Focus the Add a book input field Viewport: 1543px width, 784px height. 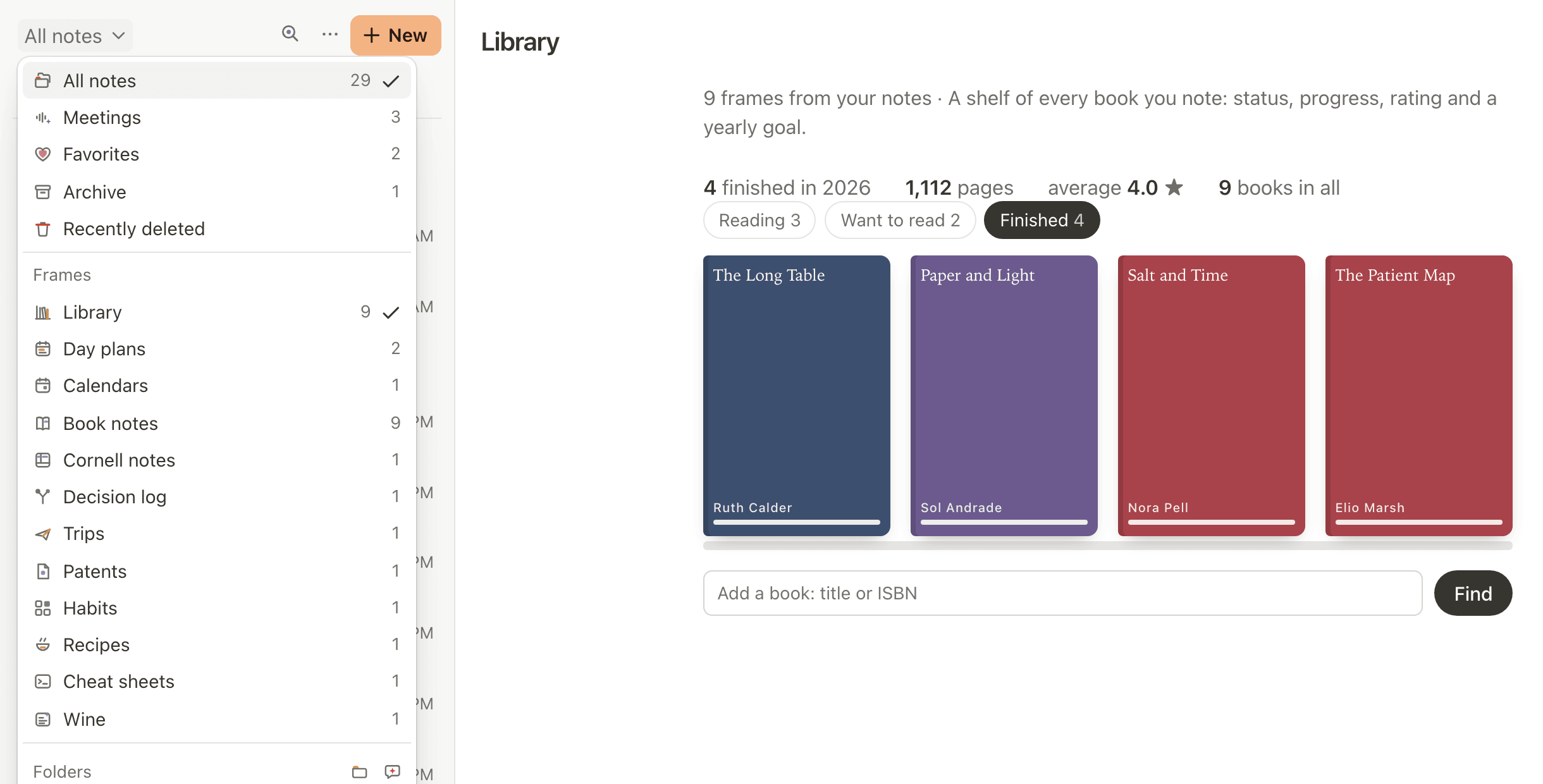1063,593
